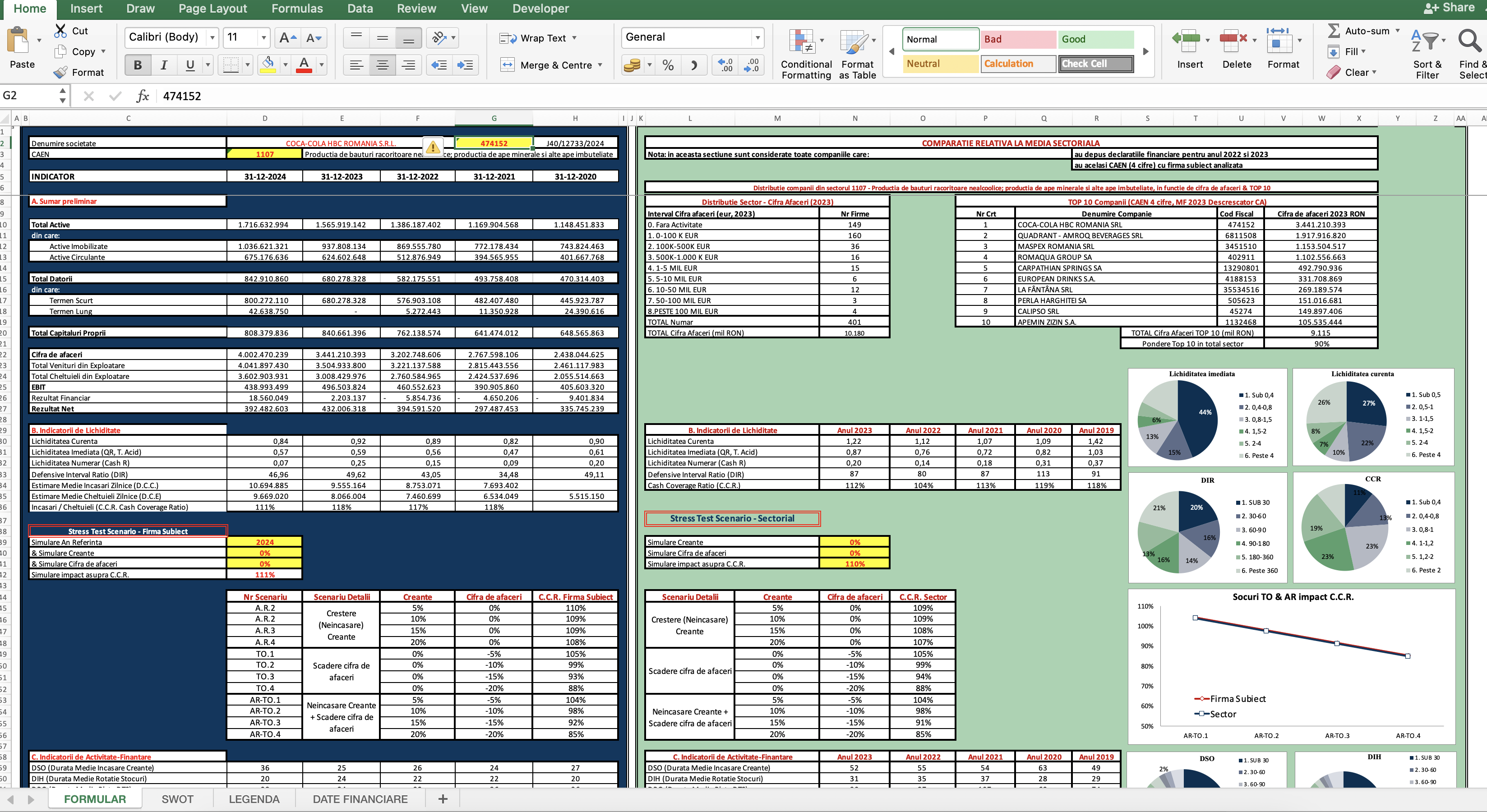Click the Fill colour paint bucket

pyautogui.click(x=267, y=65)
